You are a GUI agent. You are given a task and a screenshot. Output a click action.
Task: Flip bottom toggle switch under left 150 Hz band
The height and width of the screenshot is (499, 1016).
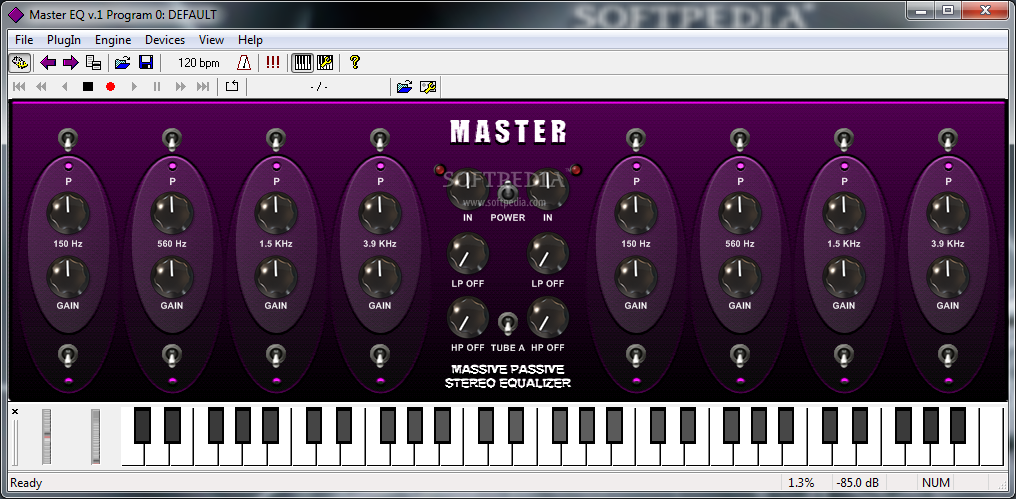[x=68, y=356]
